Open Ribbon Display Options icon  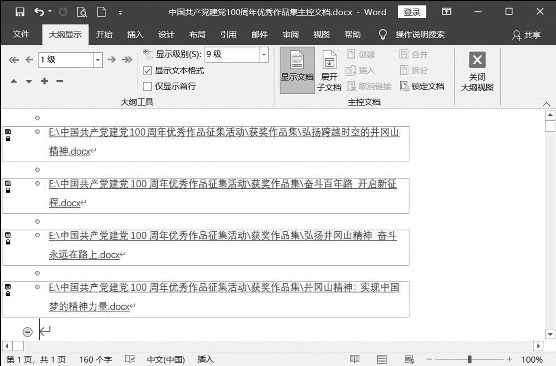click(x=446, y=12)
